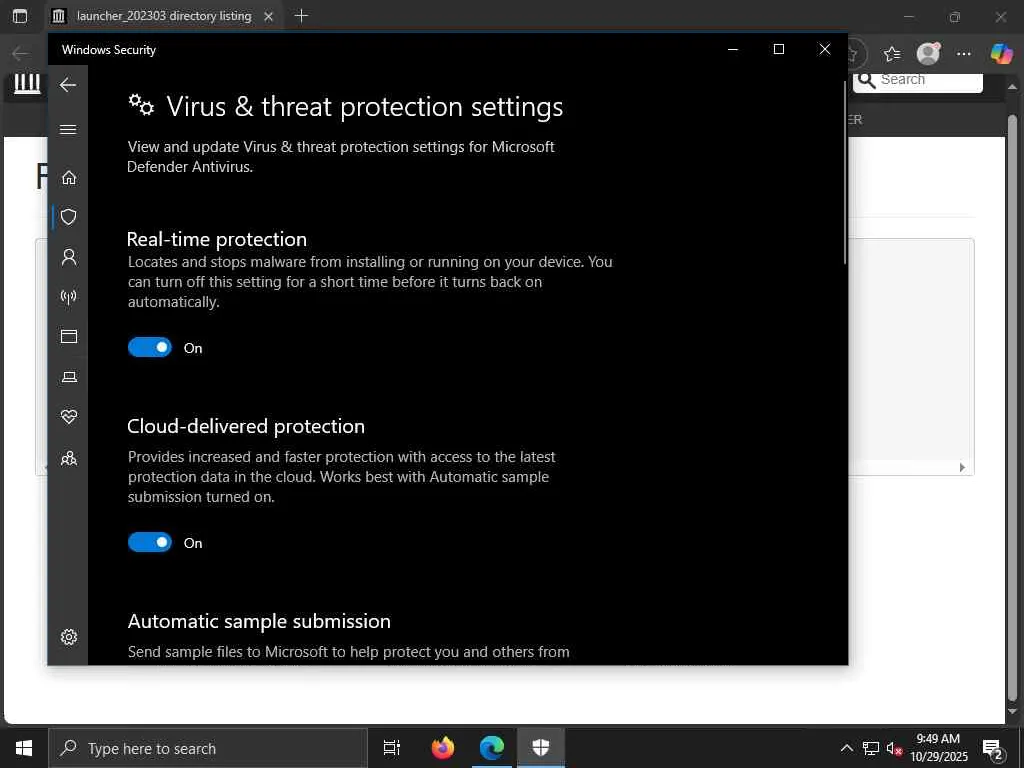Viewport: 1024px width, 768px height.
Task: Click the Windows Security window scrollbar
Action: [844, 171]
